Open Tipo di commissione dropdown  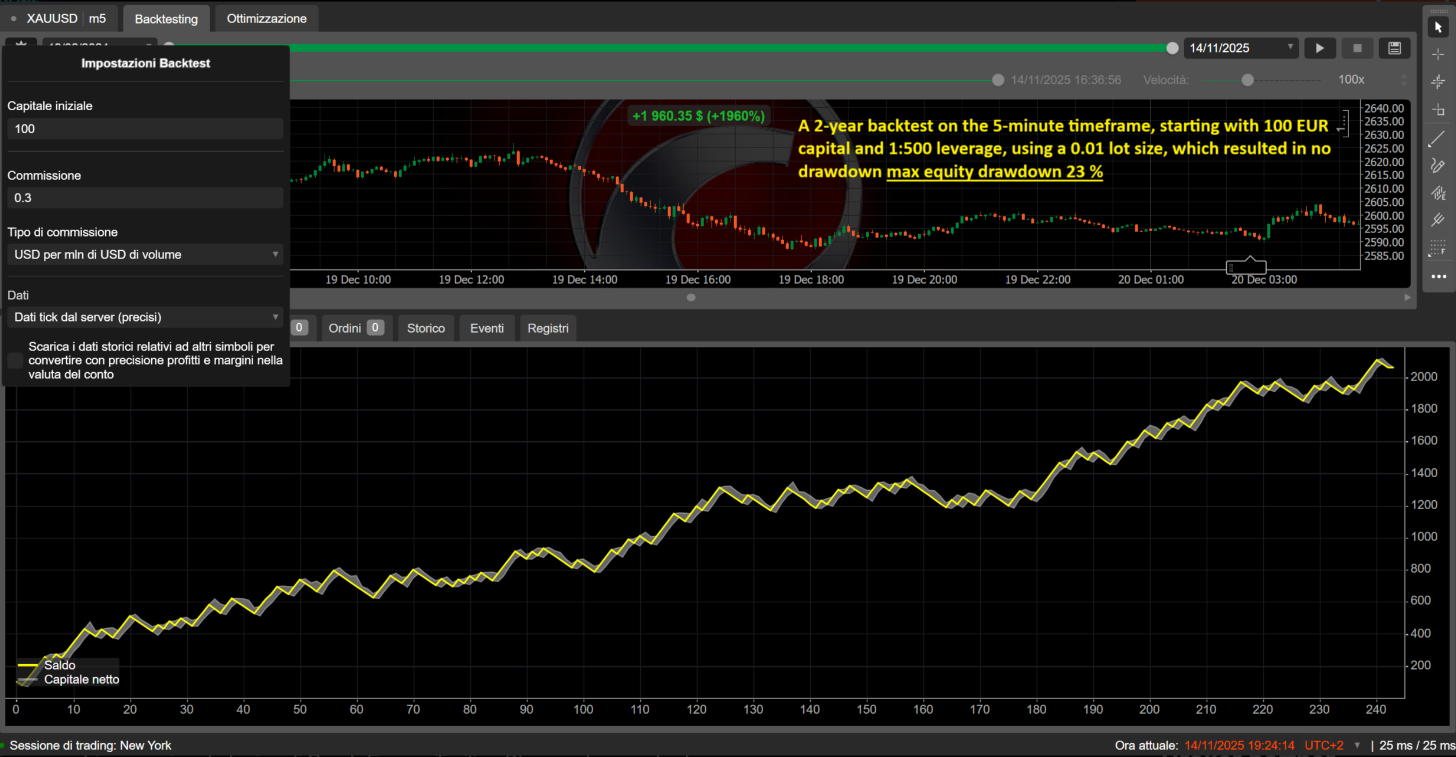(145, 254)
